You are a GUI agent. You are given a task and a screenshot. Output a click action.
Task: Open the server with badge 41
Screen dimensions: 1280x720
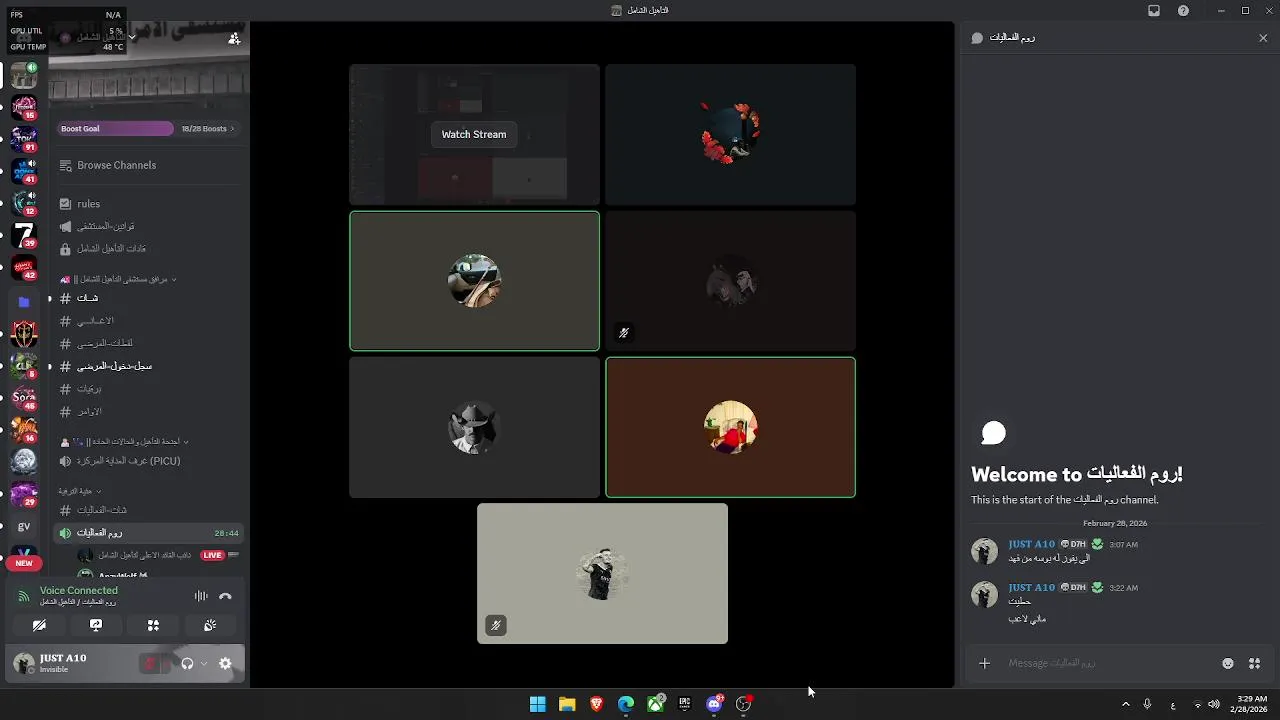pyautogui.click(x=24, y=171)
